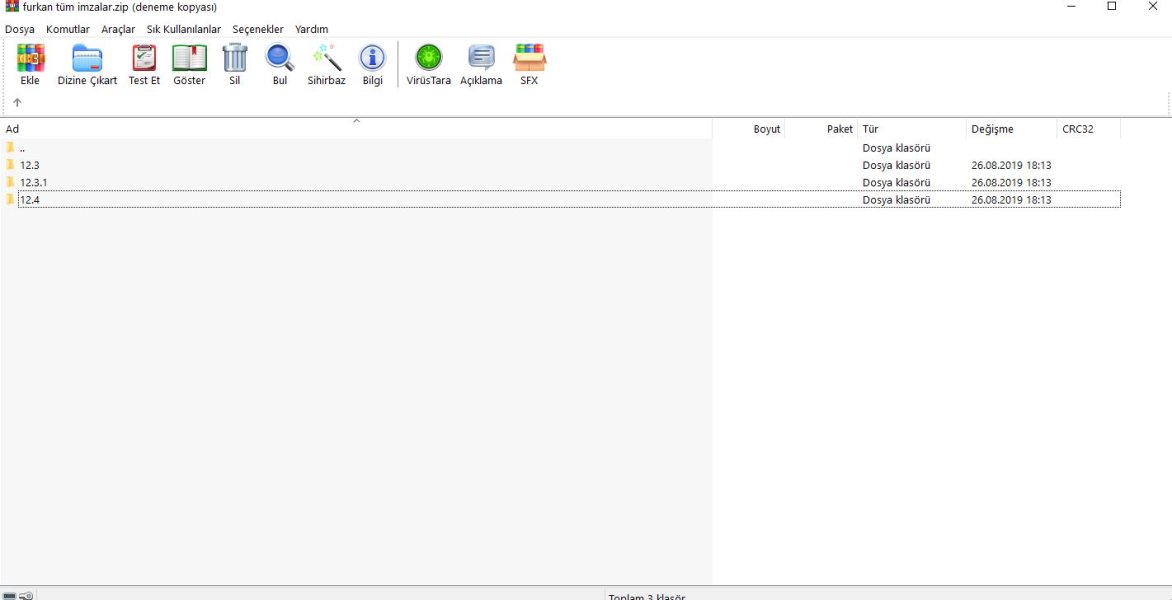Open the Seçenekler menu

coord(258,29)
